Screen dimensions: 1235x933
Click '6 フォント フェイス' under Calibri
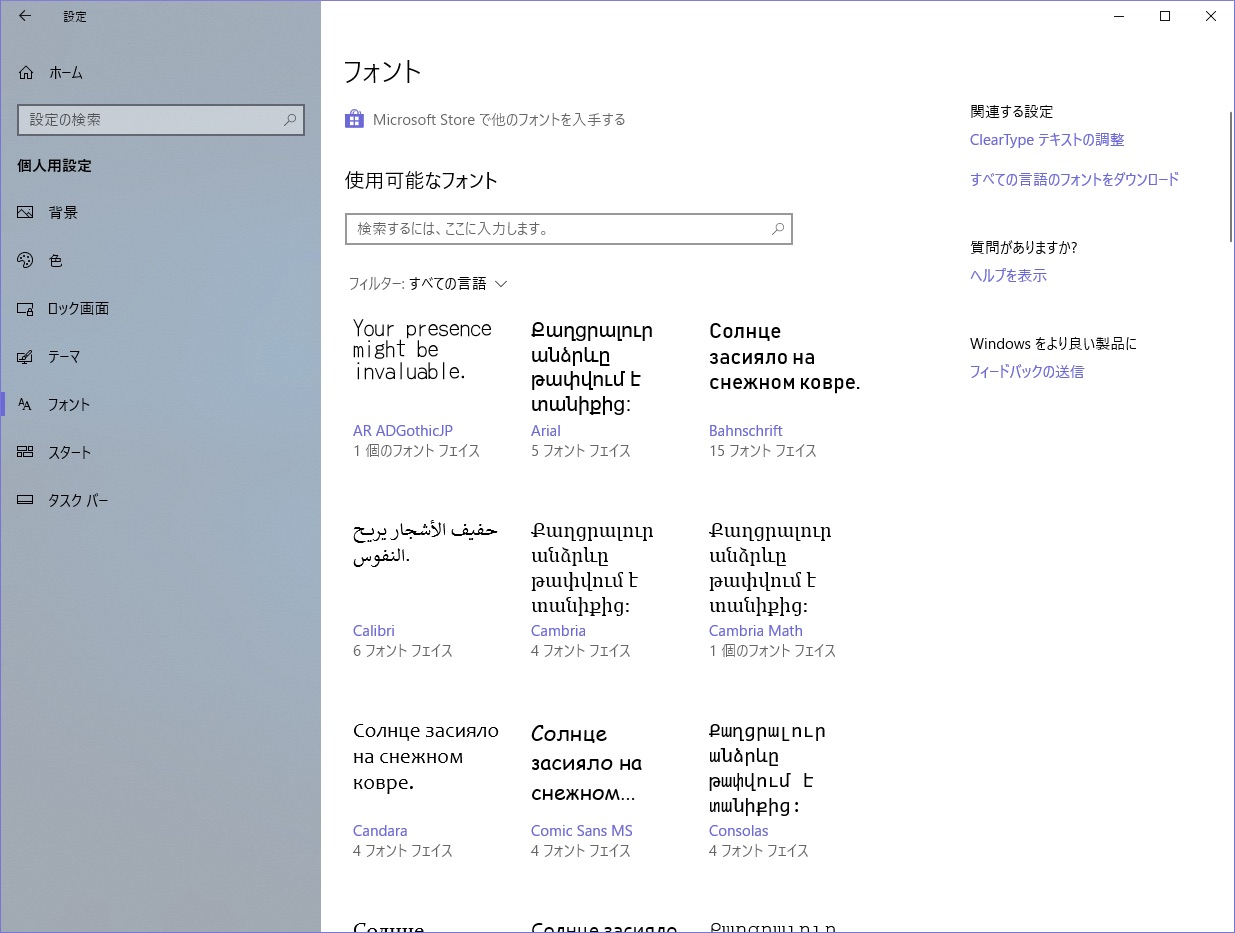point(403,651)
